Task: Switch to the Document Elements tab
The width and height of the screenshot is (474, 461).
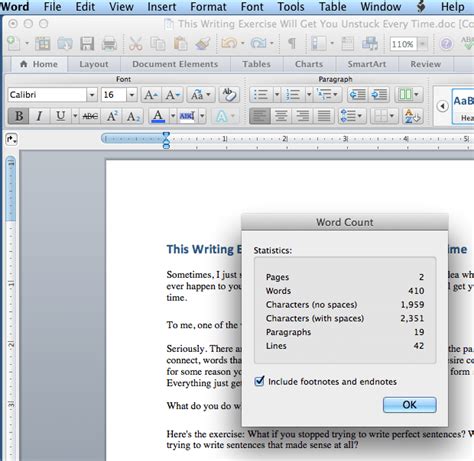Action: pos(175,64)
